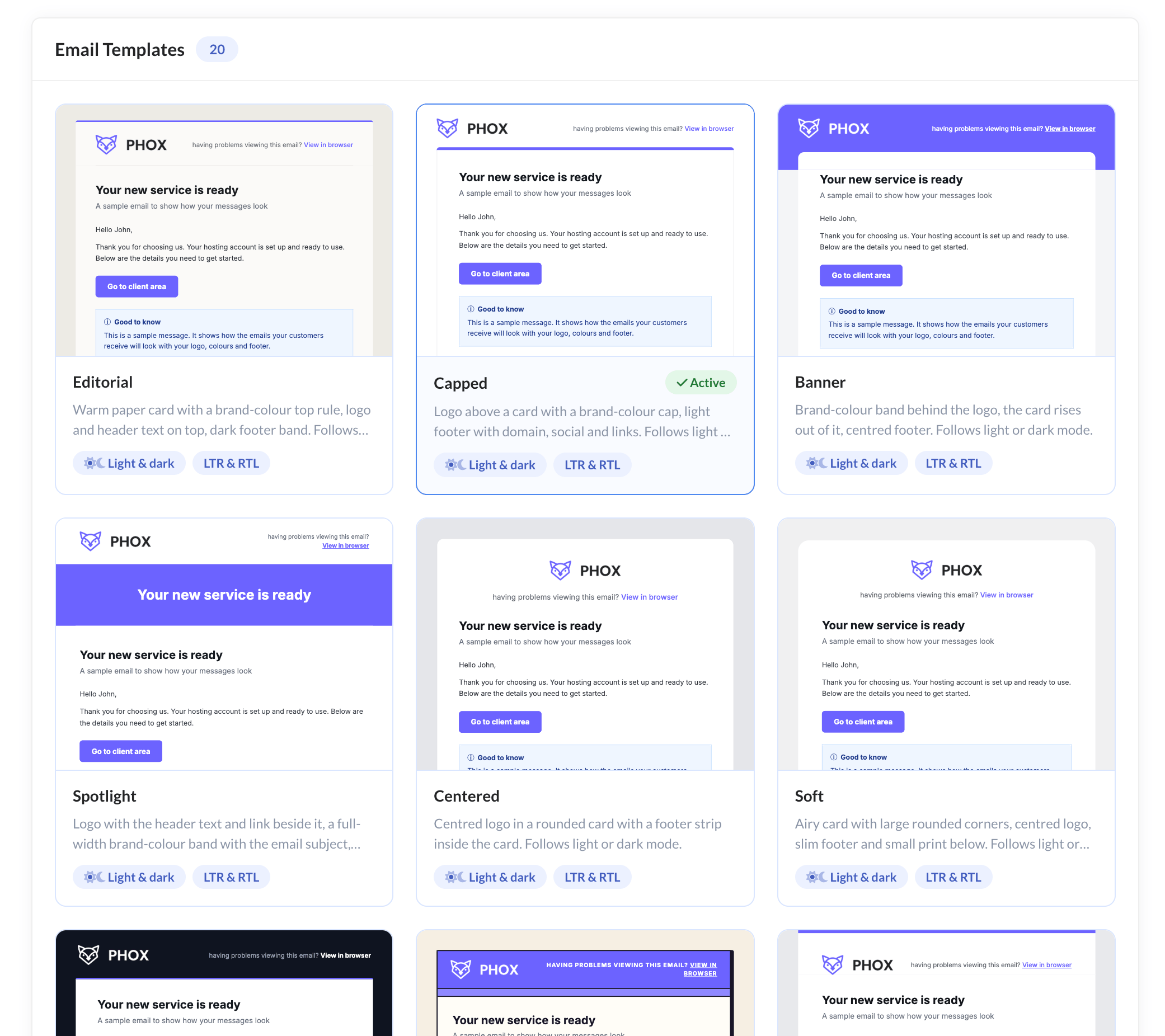Open View in browser link in Centered preview
This screenshot has height=1036, width=1165.
click(x=649, y=597)
